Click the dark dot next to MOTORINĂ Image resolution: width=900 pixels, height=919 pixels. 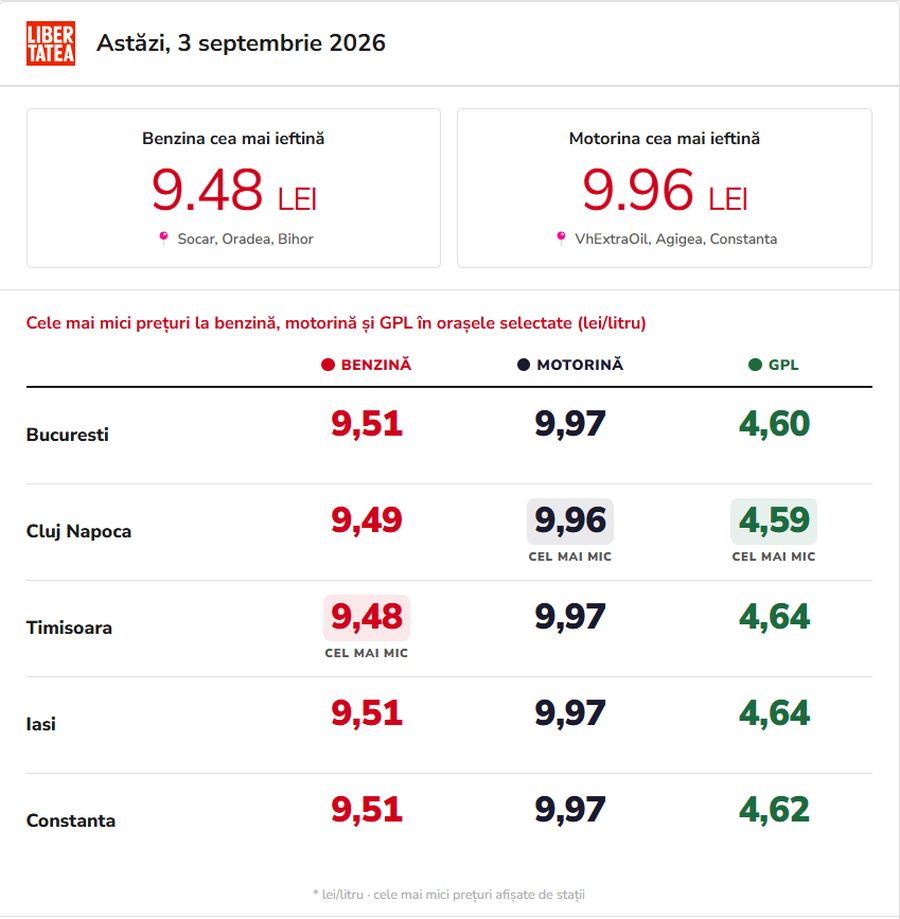pos(523,365)
